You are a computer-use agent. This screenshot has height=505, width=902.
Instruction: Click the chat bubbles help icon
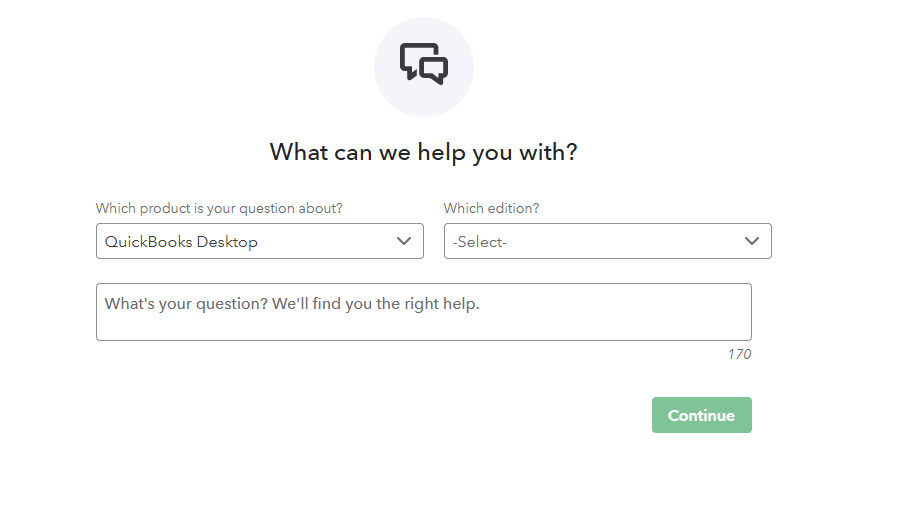(x=424, y=63)
